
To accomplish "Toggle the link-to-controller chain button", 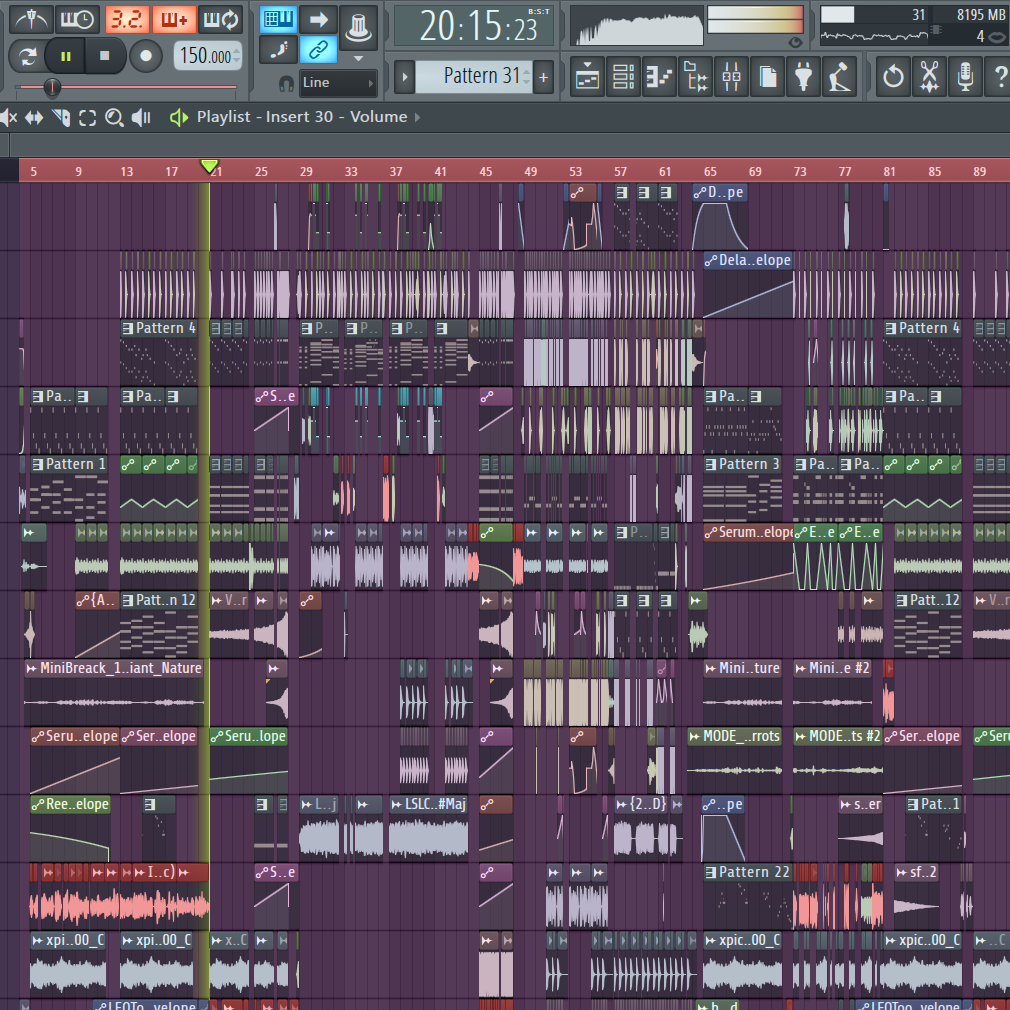I will pyautogui.click(x=318, y=48).
